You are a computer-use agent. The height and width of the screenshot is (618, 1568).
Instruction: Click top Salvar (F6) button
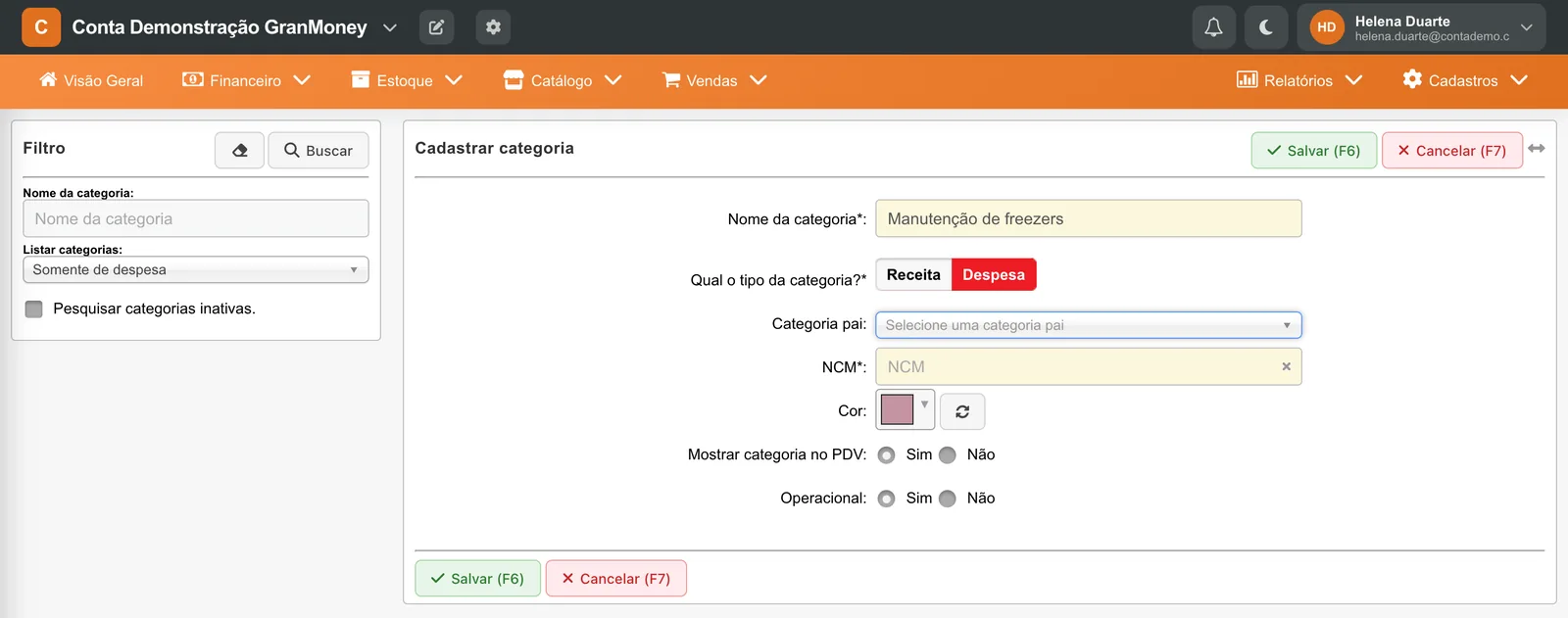[x=1314, y=150]
